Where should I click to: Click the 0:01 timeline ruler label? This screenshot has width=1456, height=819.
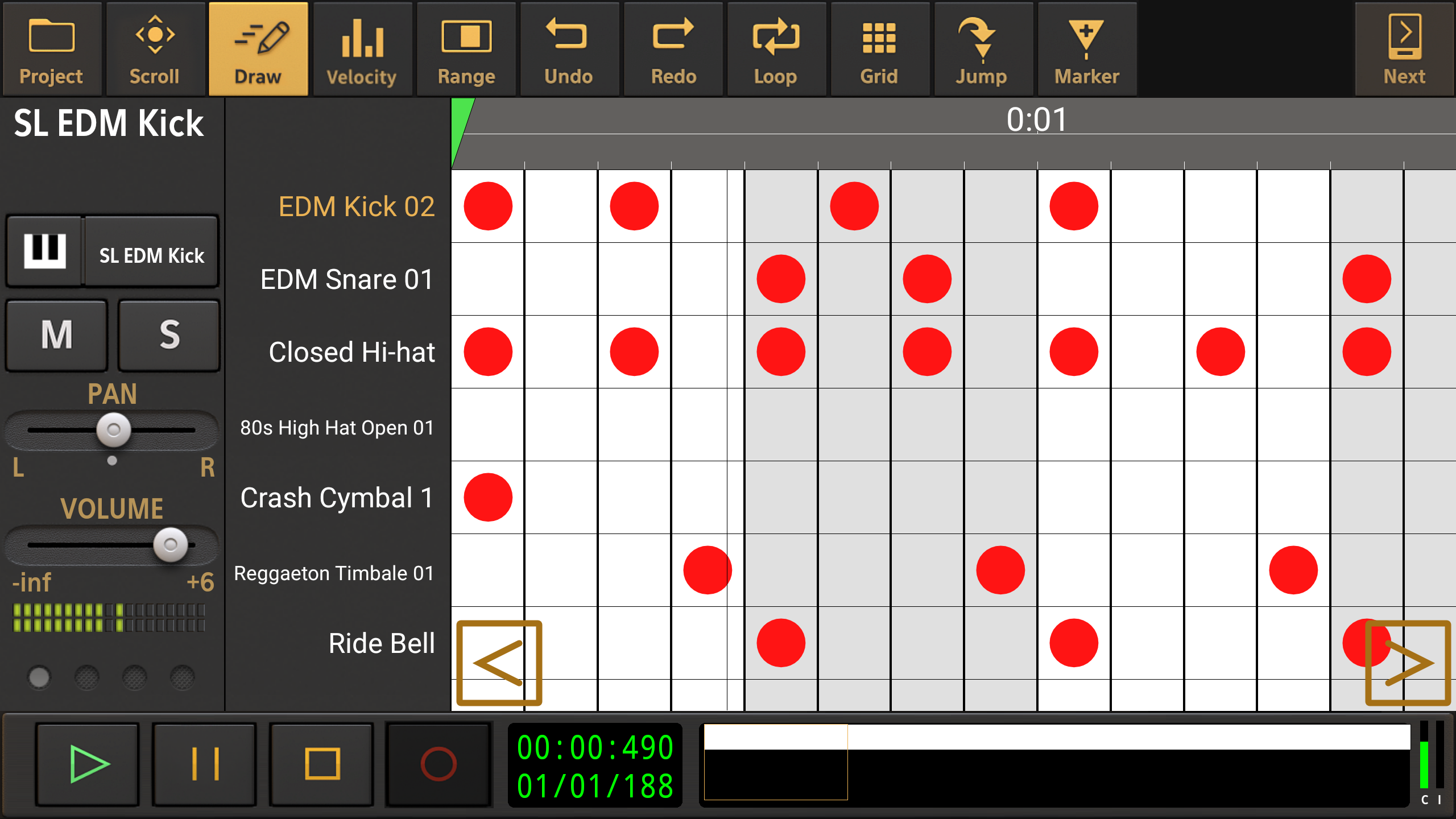pos(1036,119)
